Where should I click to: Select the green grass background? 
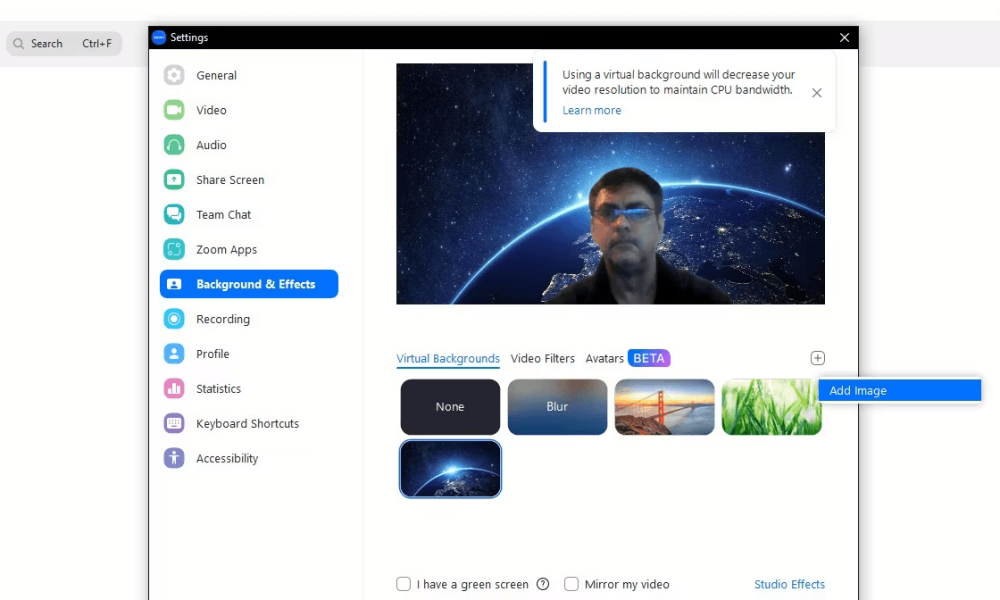[x=771, y=407]
